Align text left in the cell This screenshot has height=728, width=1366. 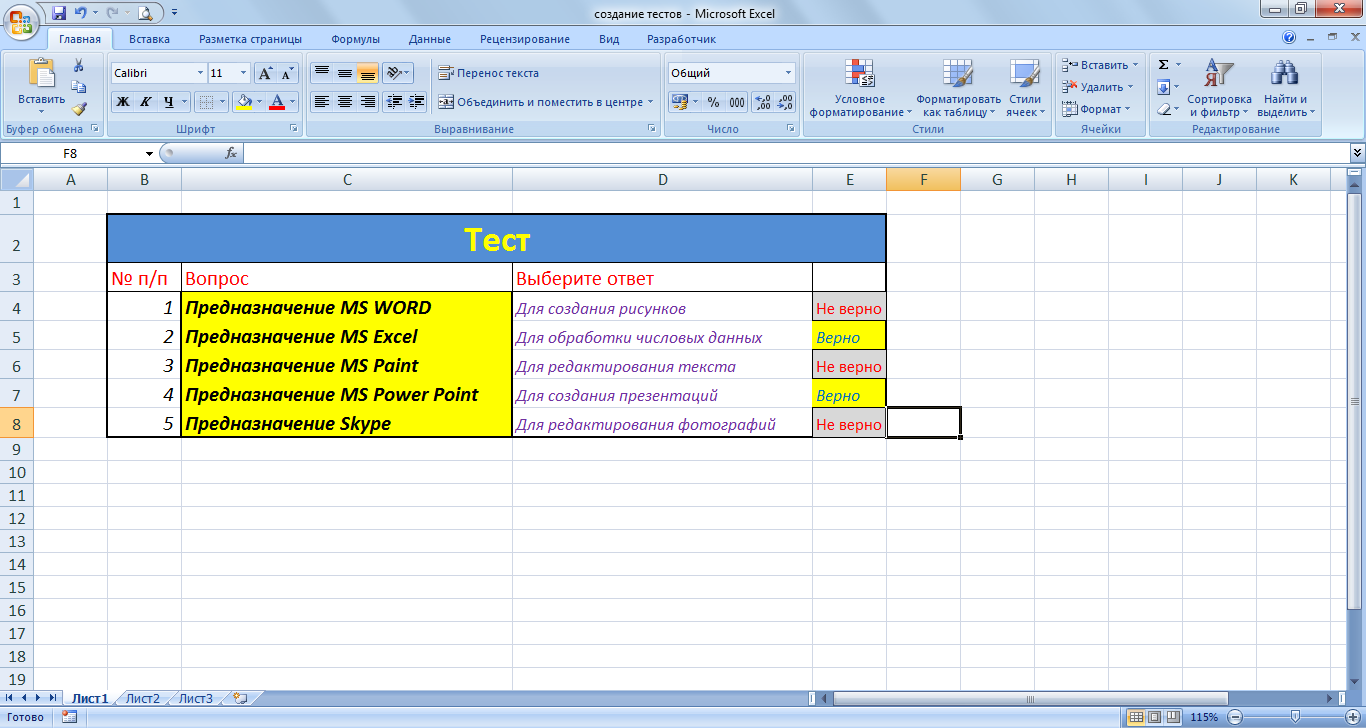tap(321, 101)
